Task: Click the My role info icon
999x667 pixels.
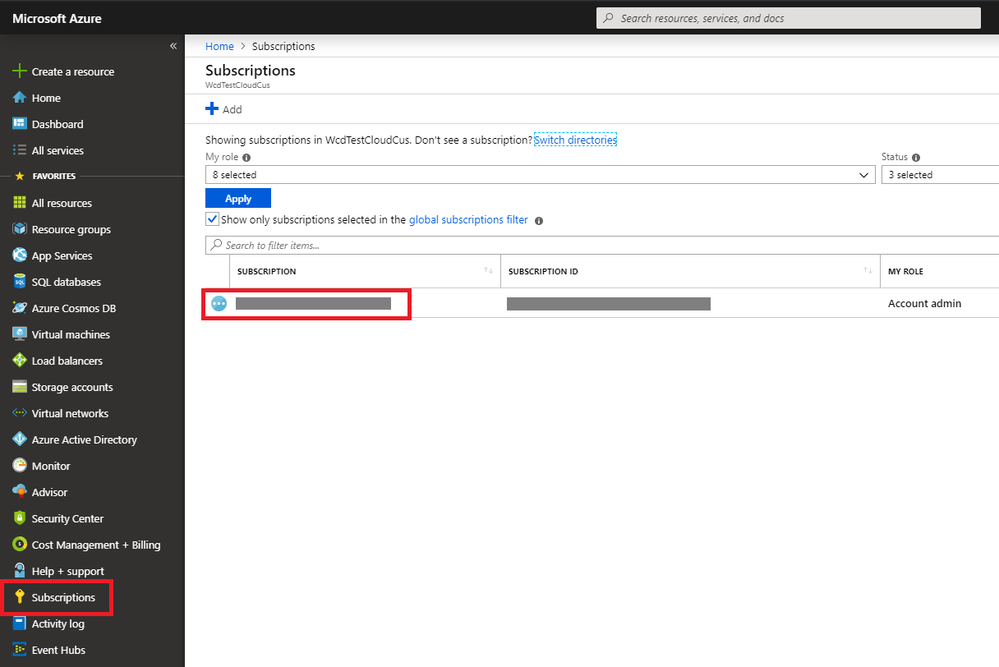Action: [247, 157]
